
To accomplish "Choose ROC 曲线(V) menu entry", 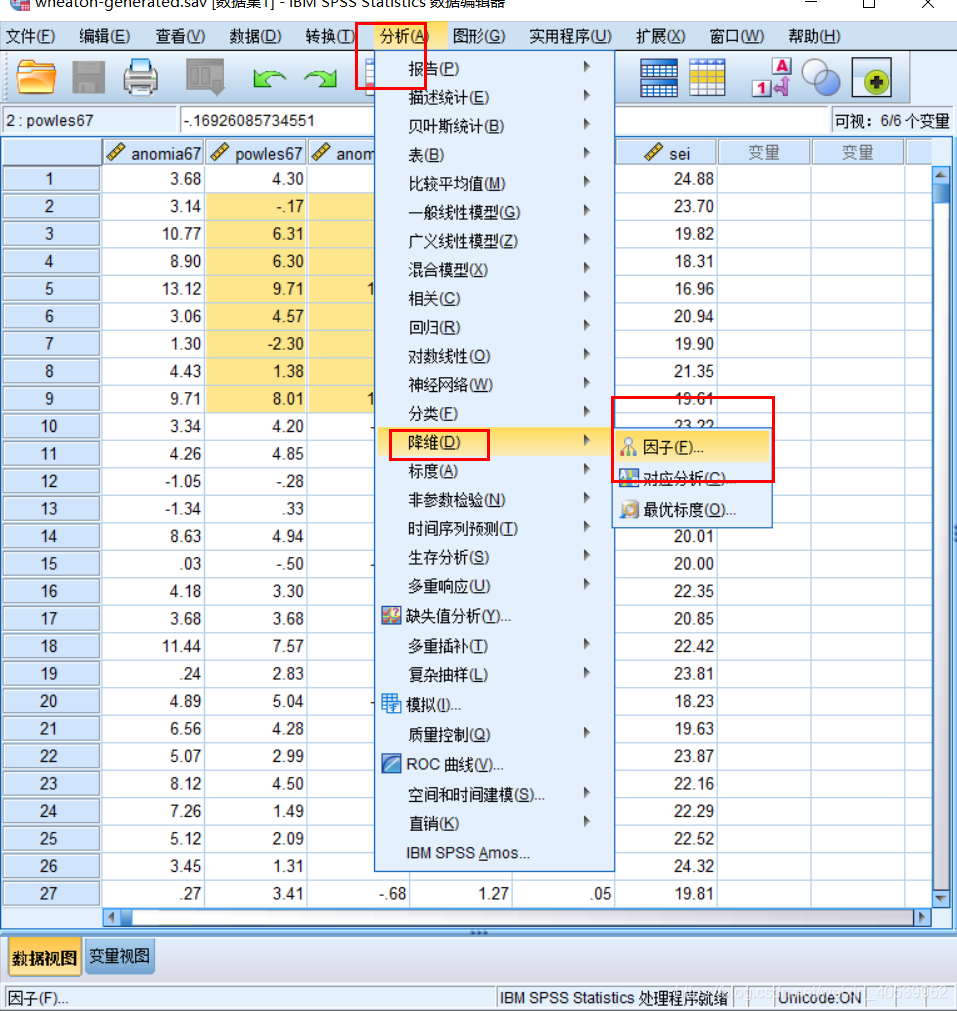I will (494, 764).
